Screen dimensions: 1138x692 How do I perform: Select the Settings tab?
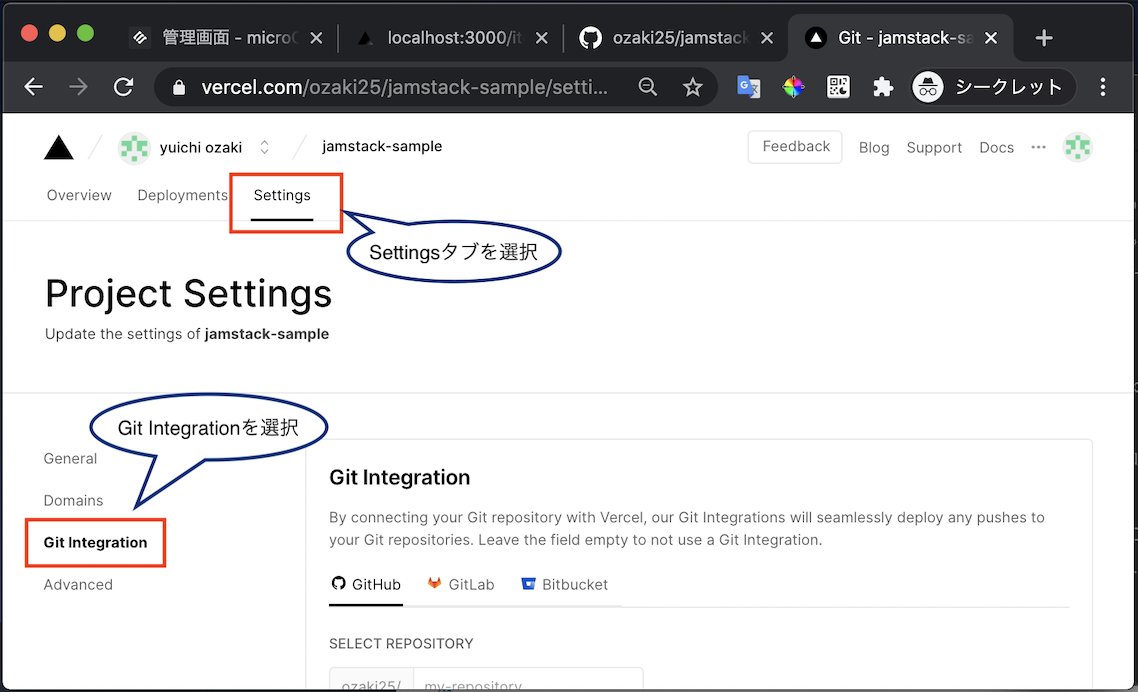click(x=282, y=195)
